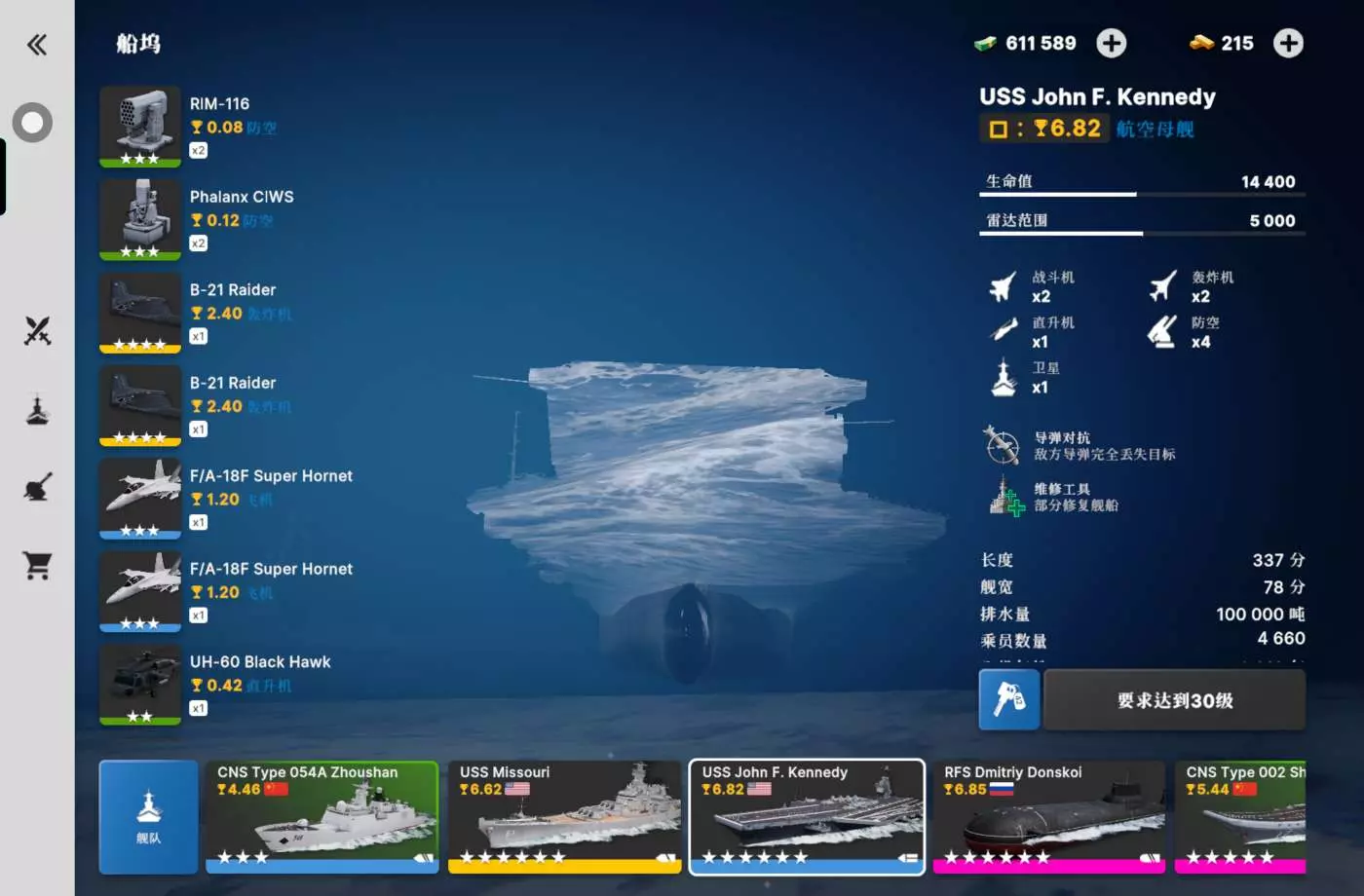Image resolution: width=1364 pixels, height=896 pixels.
Task: Click the RIM-116 name label
Action: click(x=219, y=103)
